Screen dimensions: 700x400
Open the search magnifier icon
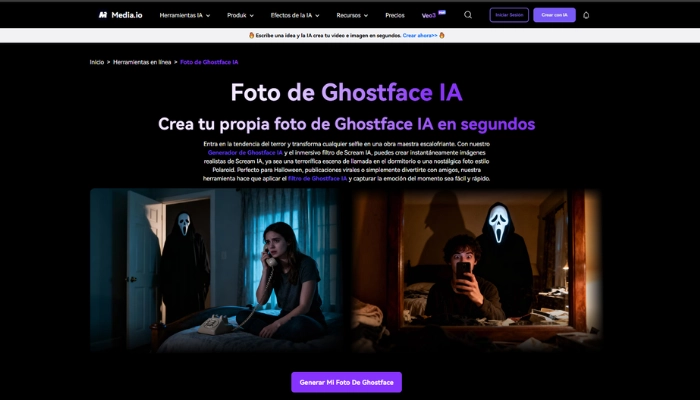[468, 15]
